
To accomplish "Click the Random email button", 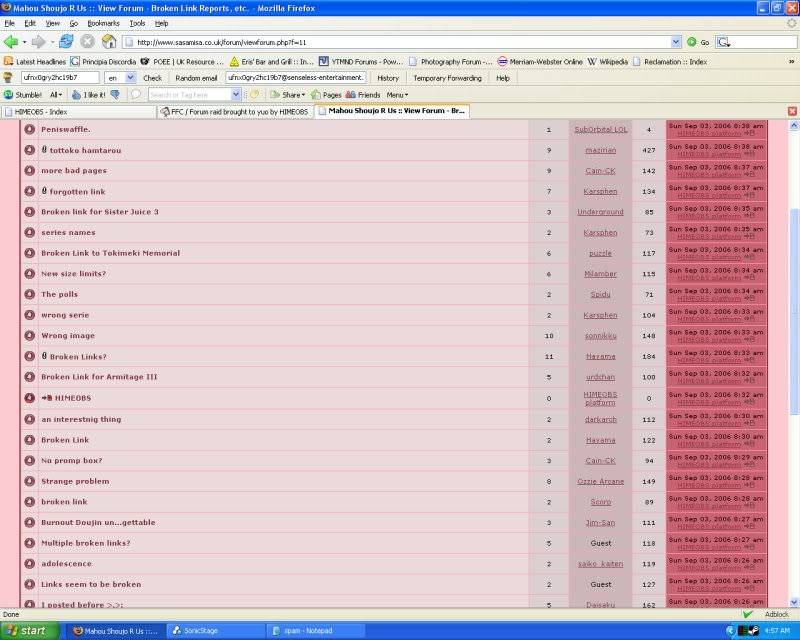I will [x=196, y=78].
